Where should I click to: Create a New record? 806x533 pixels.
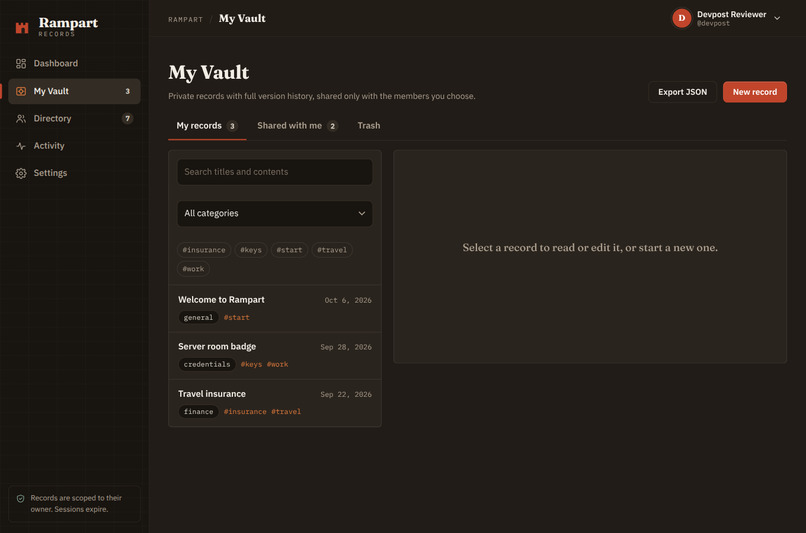point(755,92)
